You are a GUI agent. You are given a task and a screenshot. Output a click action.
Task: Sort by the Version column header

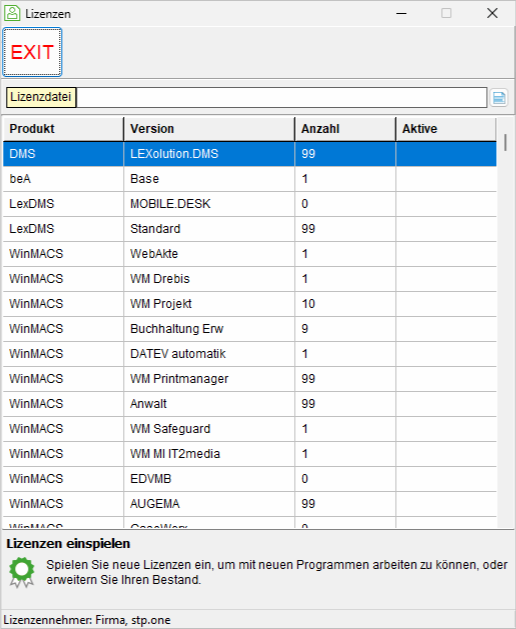[209, 129]
